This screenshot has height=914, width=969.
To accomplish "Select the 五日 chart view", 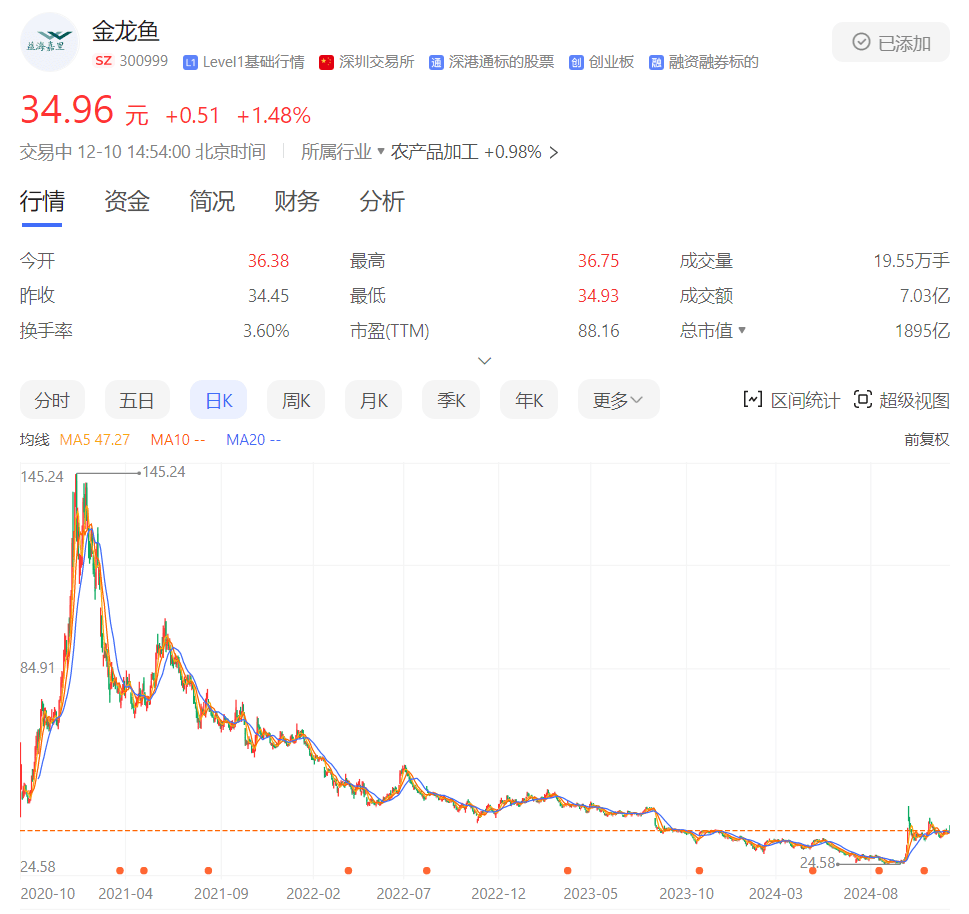I will 137,400.
